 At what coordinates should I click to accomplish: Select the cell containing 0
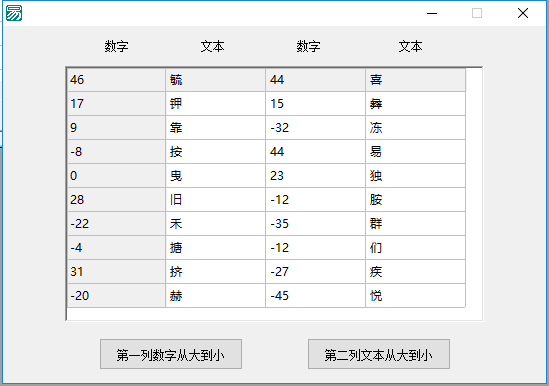click(116, 176)
